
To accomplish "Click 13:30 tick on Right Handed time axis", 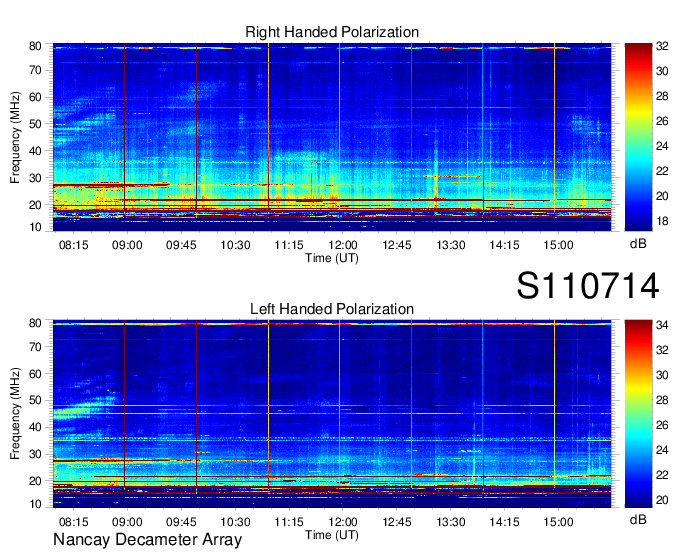I will pyautogui.click(x=451, y=245).
